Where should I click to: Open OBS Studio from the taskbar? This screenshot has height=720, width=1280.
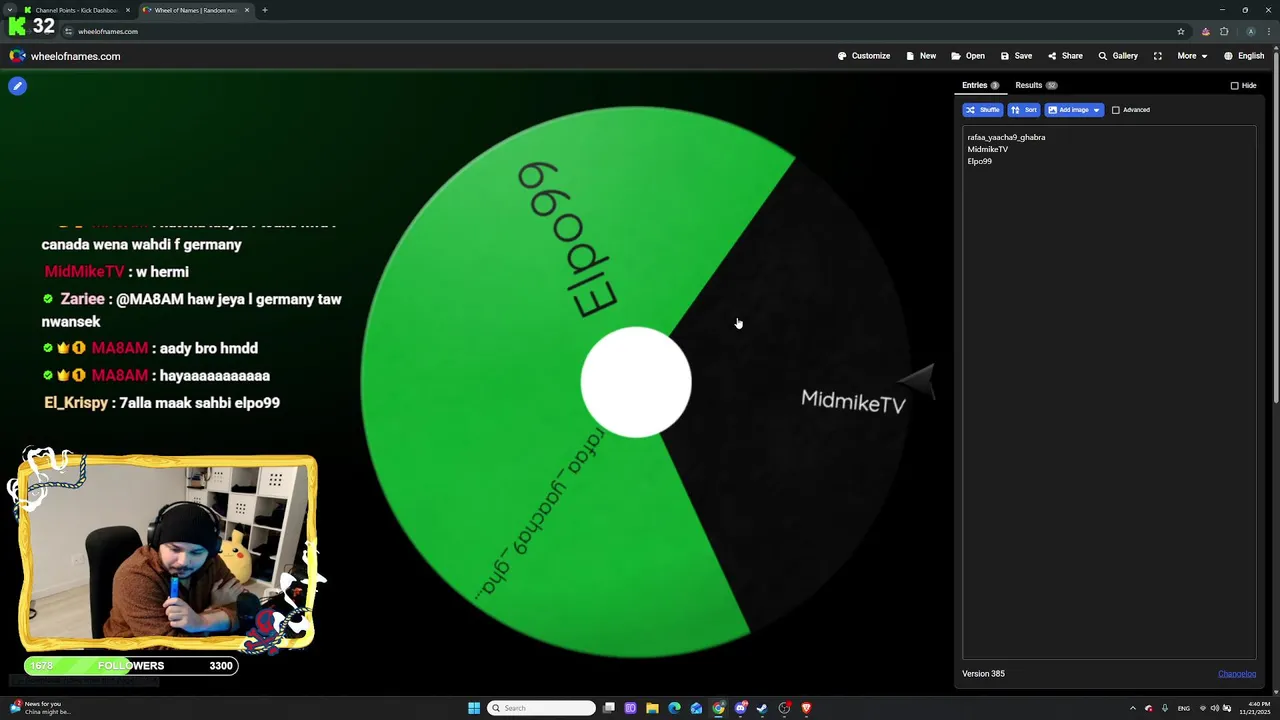pos(784,708)
